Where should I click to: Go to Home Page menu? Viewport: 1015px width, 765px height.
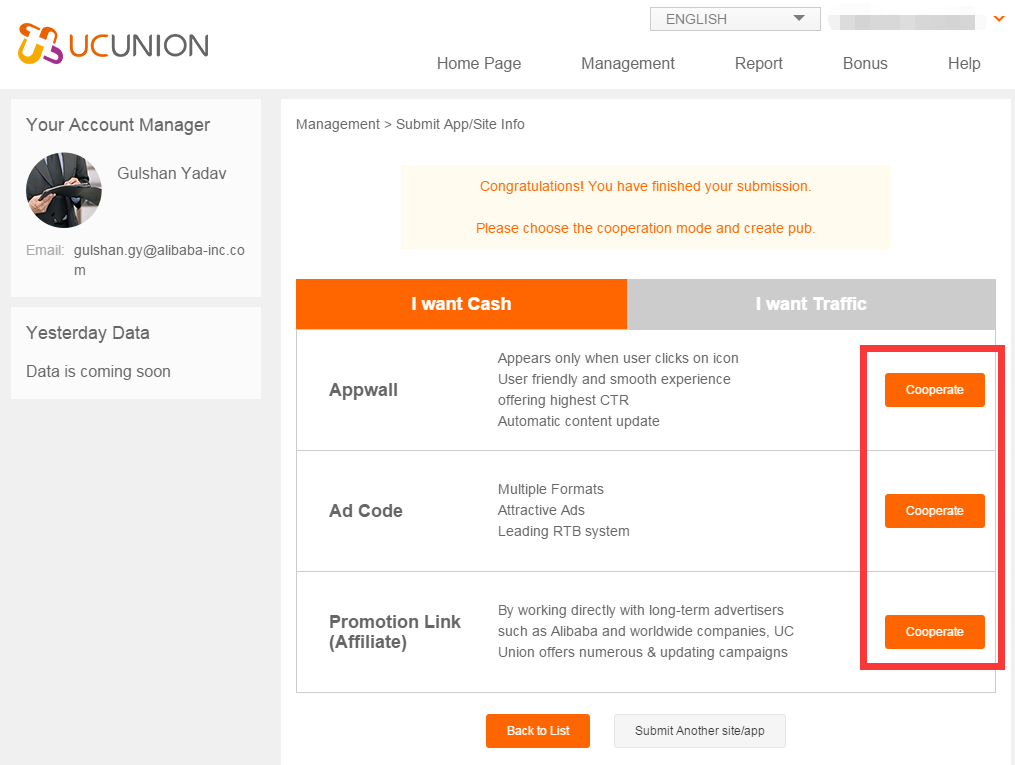(478, 63)
